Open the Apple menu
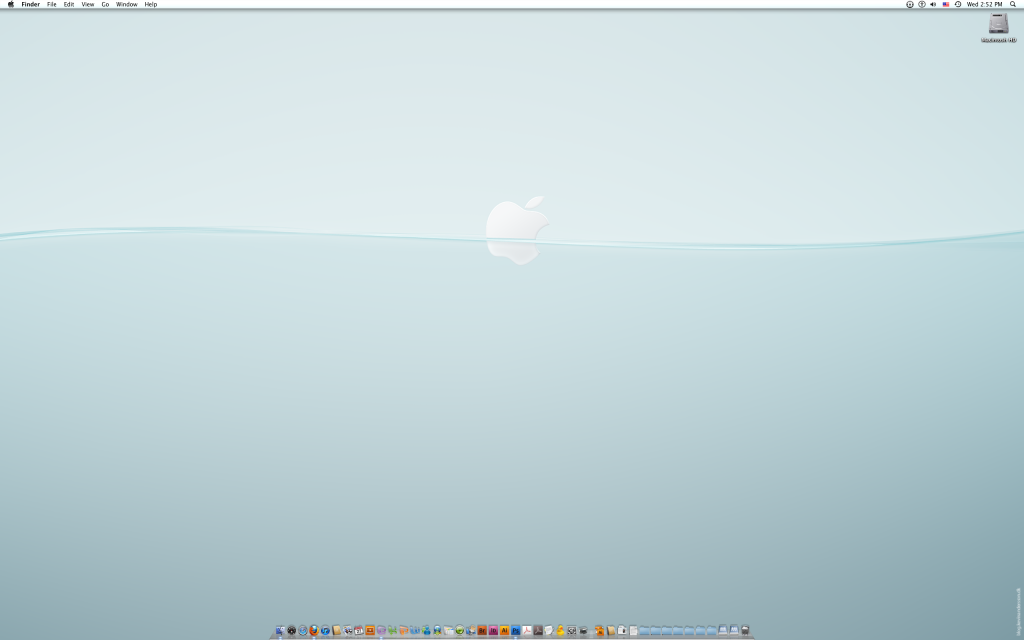This screenshot has width=1024, height=640. click(x=11, y=5)
